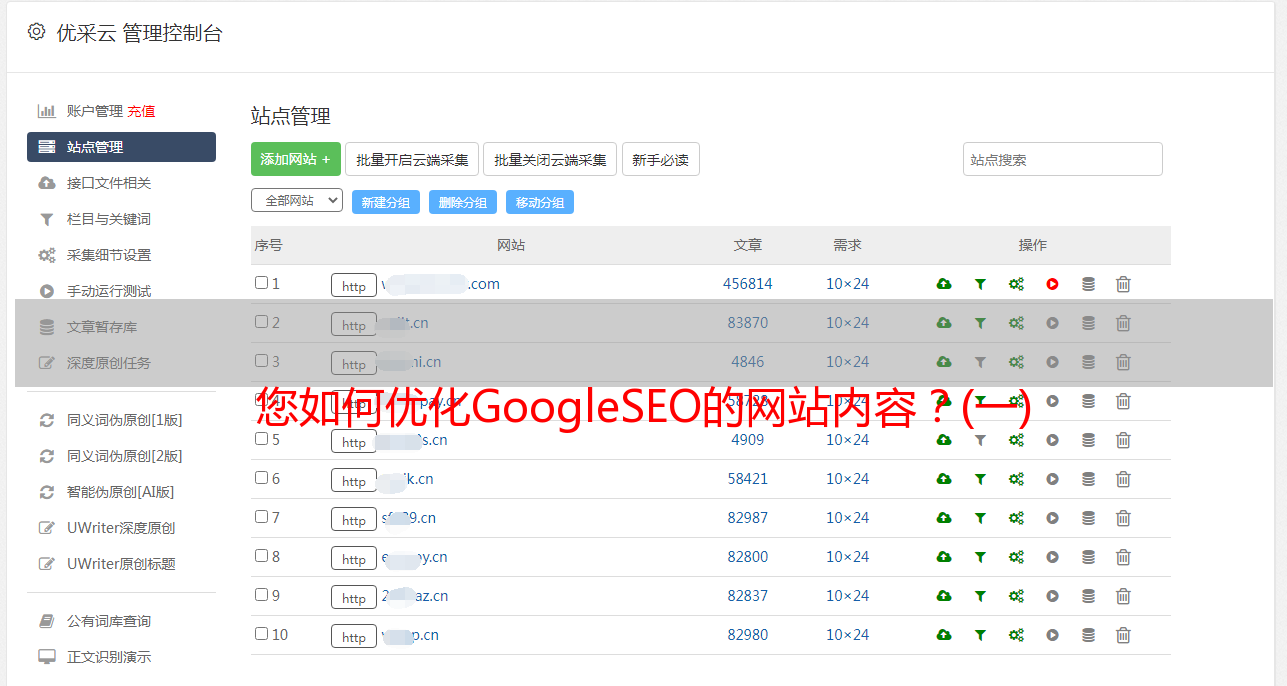Open the gears settings icon in row 5
The height and width of the screenshot is (686, 1287).
point(1016,440)
